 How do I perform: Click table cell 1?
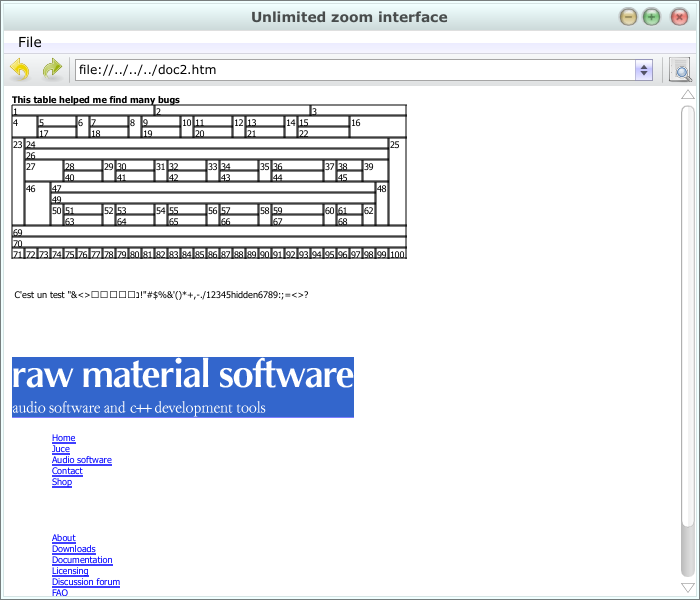[83, 111]
